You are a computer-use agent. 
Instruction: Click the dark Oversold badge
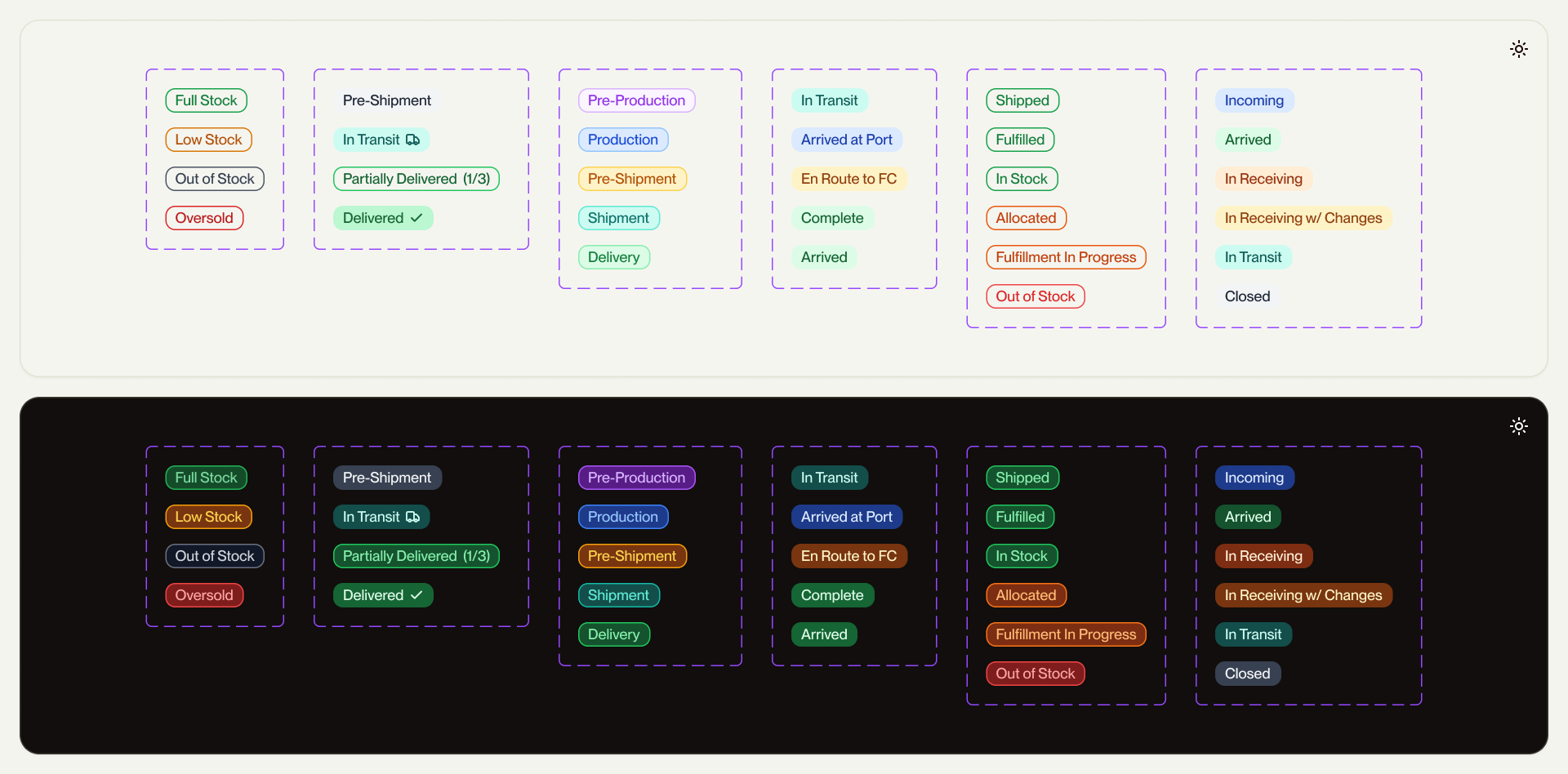[x=204, y=595]
